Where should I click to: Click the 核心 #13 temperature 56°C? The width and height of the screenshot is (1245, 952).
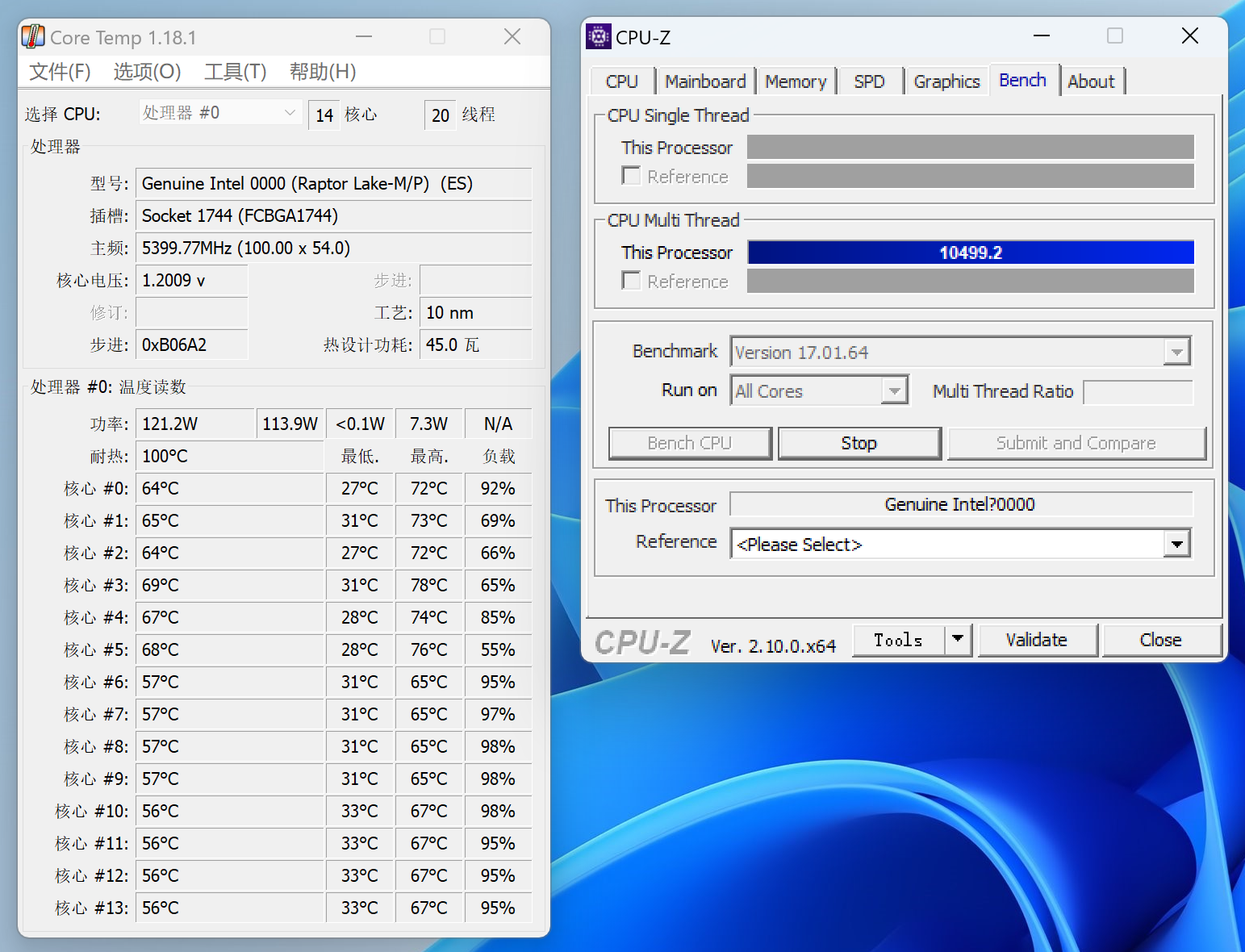point(230,908)
